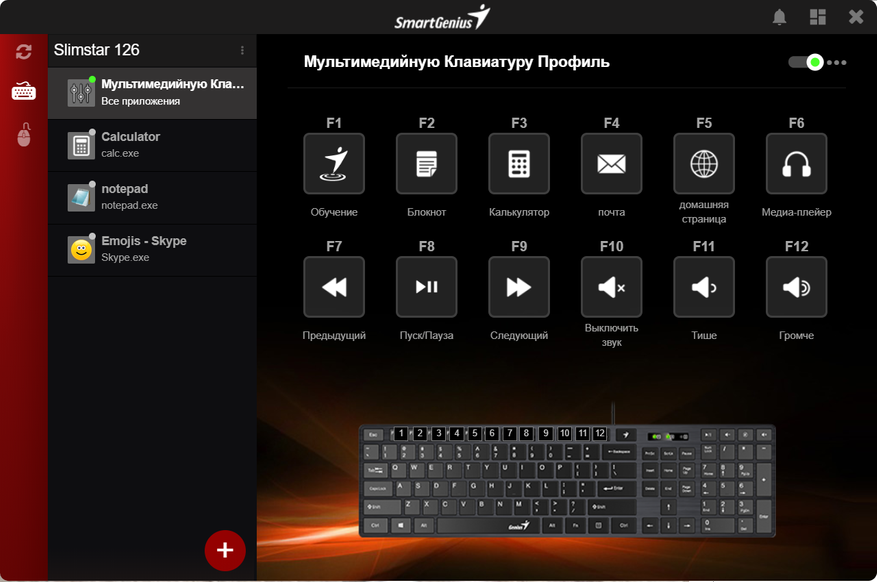Viewport: 877px width, 582px height.
Task: Open the notifications bell icon
Action: (x=780, y=17)
